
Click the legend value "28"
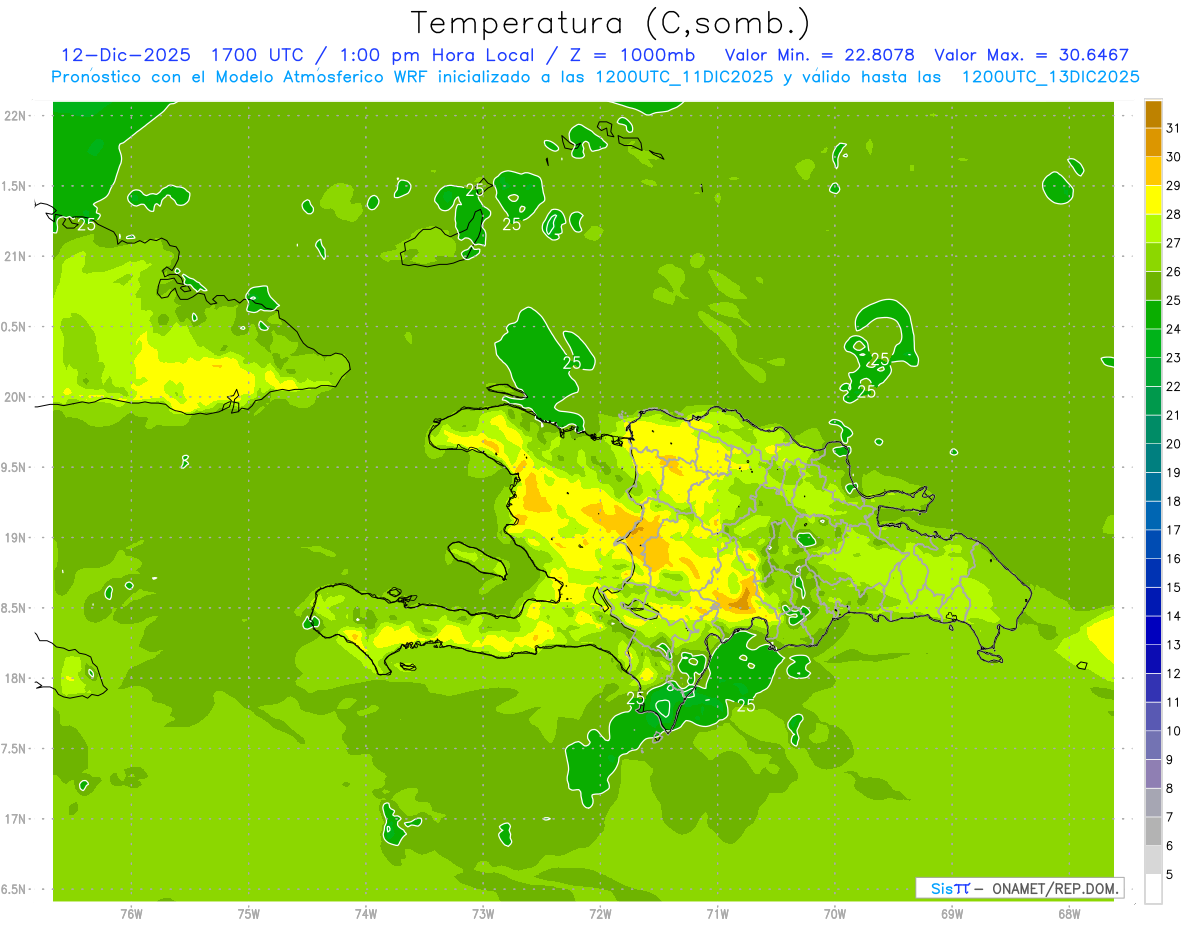pos(1174,214)
